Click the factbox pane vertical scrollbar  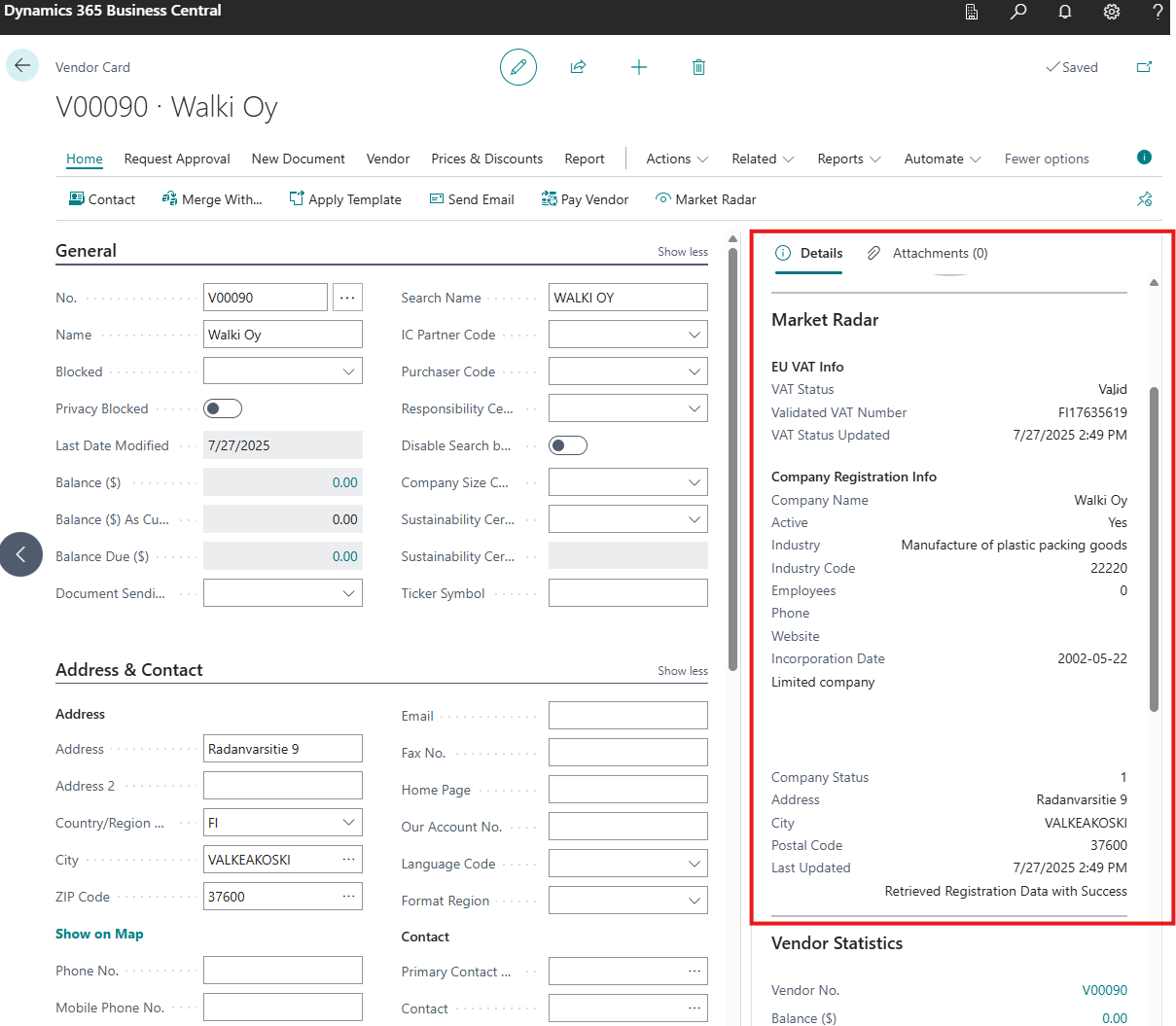[1154, 548]
